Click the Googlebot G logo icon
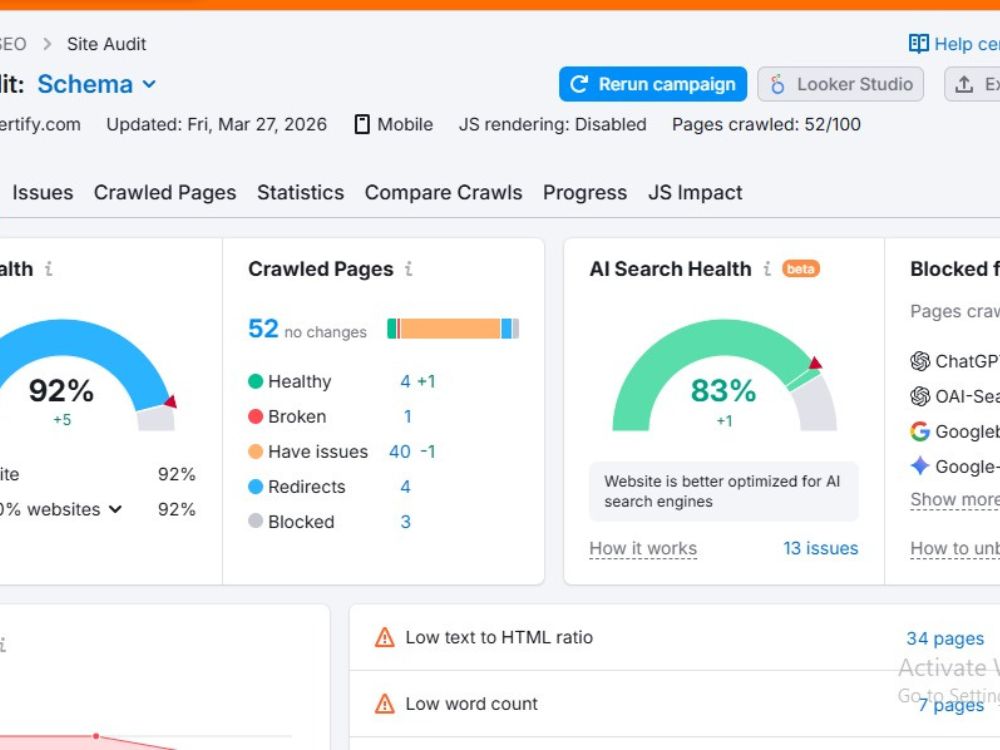The height and width of the screenshot is (750, 1000). tap(920, 431)
